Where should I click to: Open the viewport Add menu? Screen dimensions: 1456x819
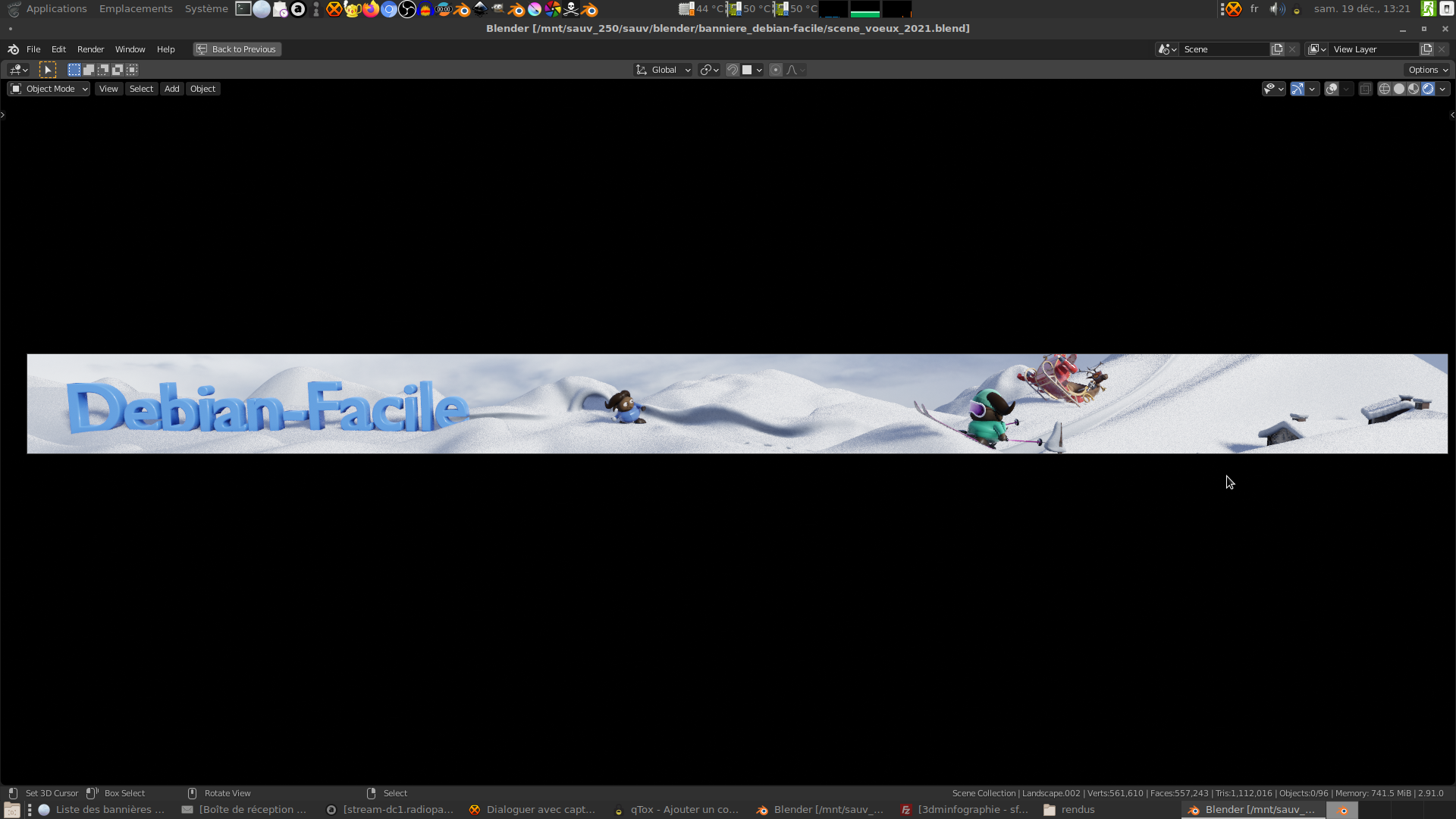(172, 89)
